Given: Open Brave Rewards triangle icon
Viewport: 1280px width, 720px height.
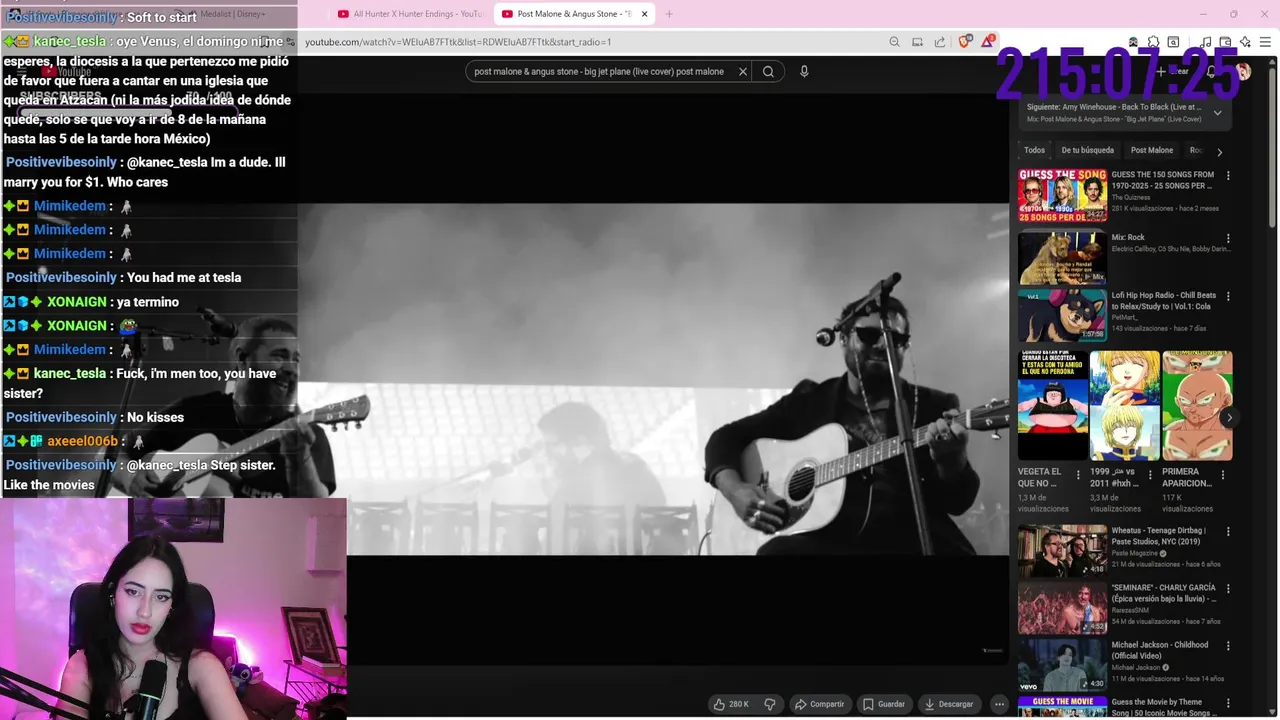Looking at the screenshot, I should (988, 42).
